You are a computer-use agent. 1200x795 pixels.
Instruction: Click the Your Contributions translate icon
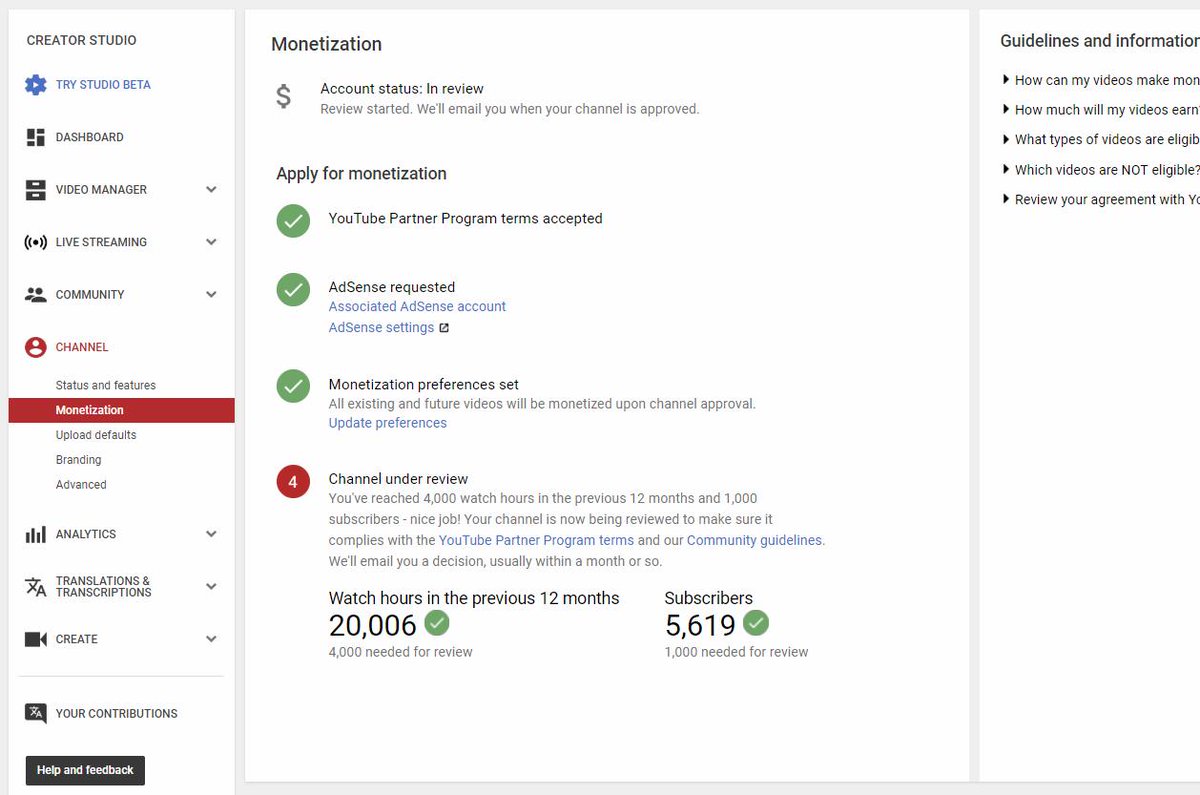(36, 713)
